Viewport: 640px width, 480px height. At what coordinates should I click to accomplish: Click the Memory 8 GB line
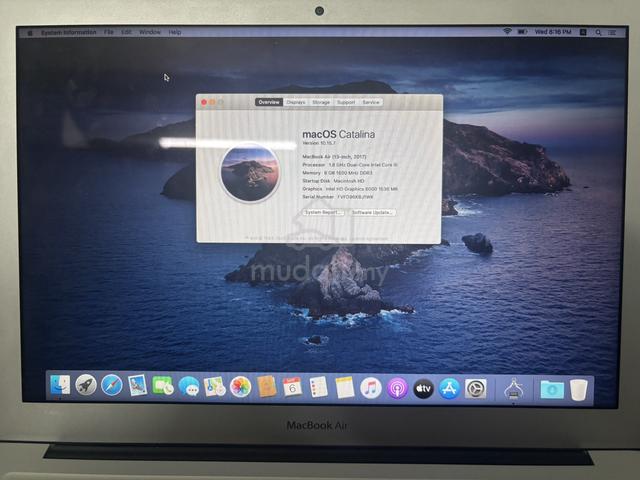click(337, 173)
